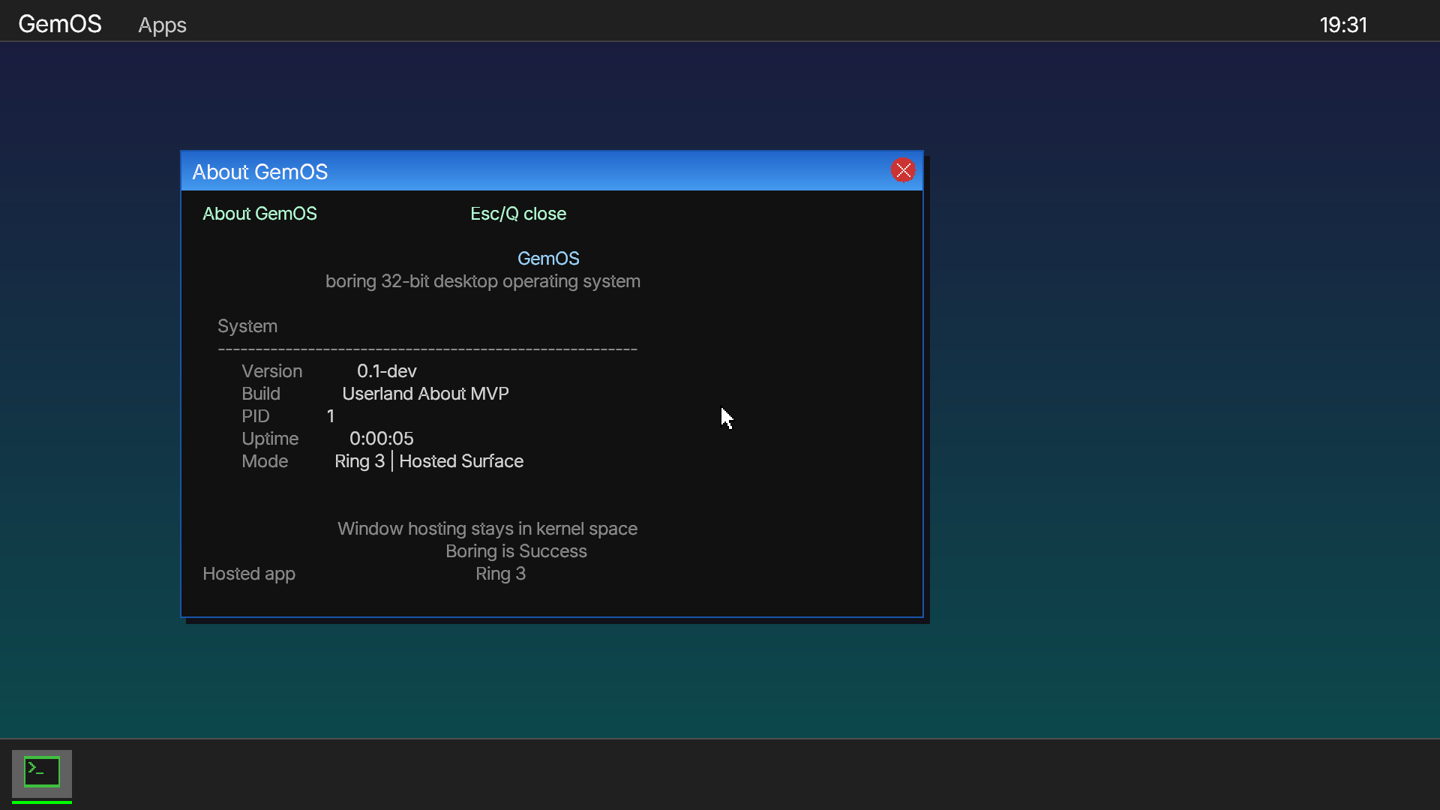Screen dimensions: 1440x810
Task: Click the Mode value 'Ring 3 | Hosted Surface'
Action: click(429, 461)
